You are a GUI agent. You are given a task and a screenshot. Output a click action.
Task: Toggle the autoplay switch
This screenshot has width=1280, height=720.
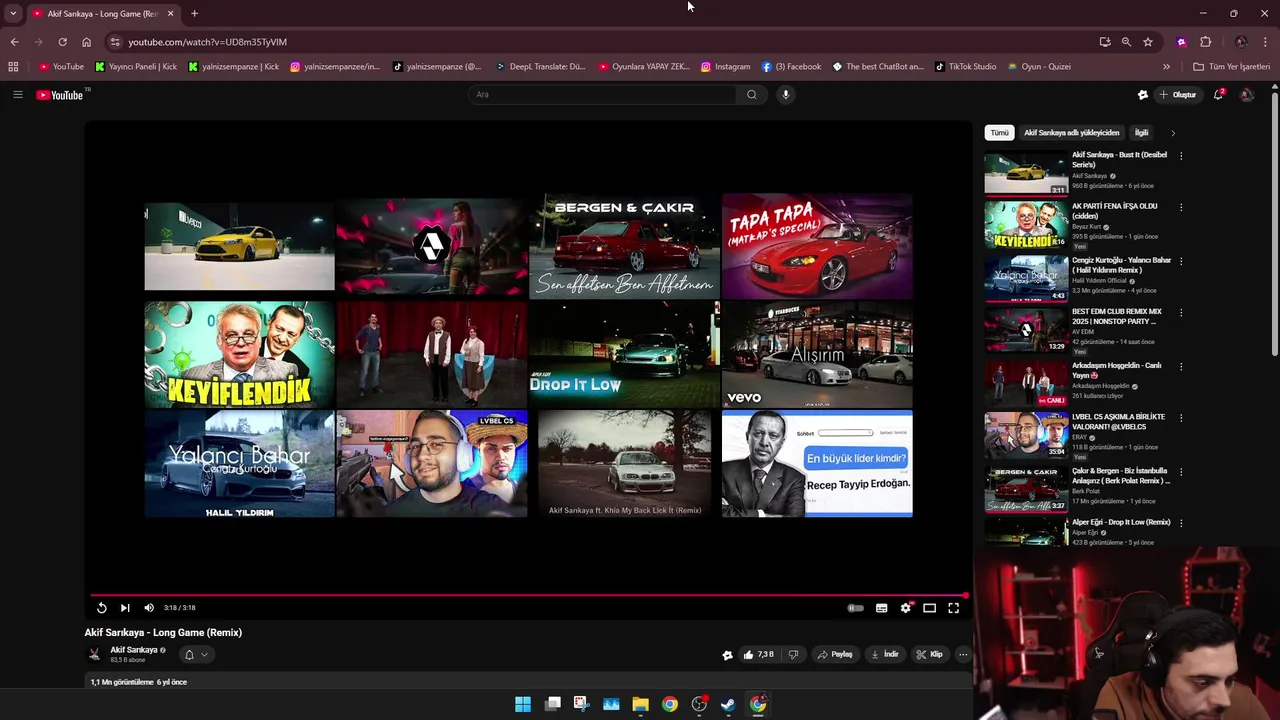856,608
